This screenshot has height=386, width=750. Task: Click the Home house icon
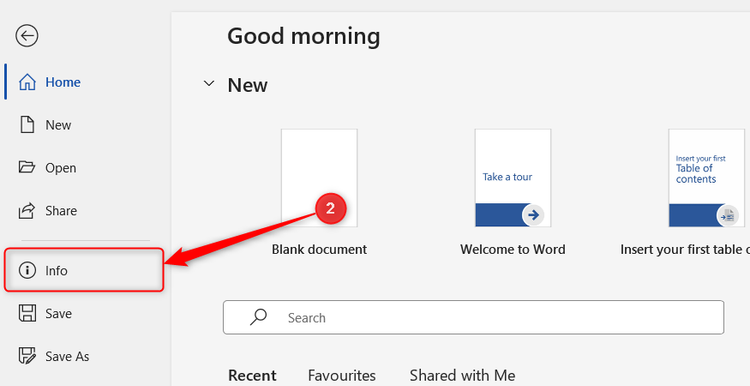click(27, 82)
